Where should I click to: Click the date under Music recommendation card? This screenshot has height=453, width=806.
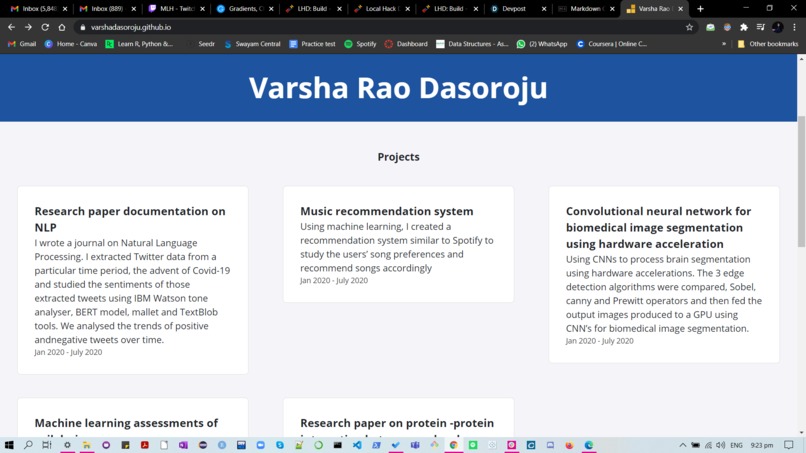point(334,280)
